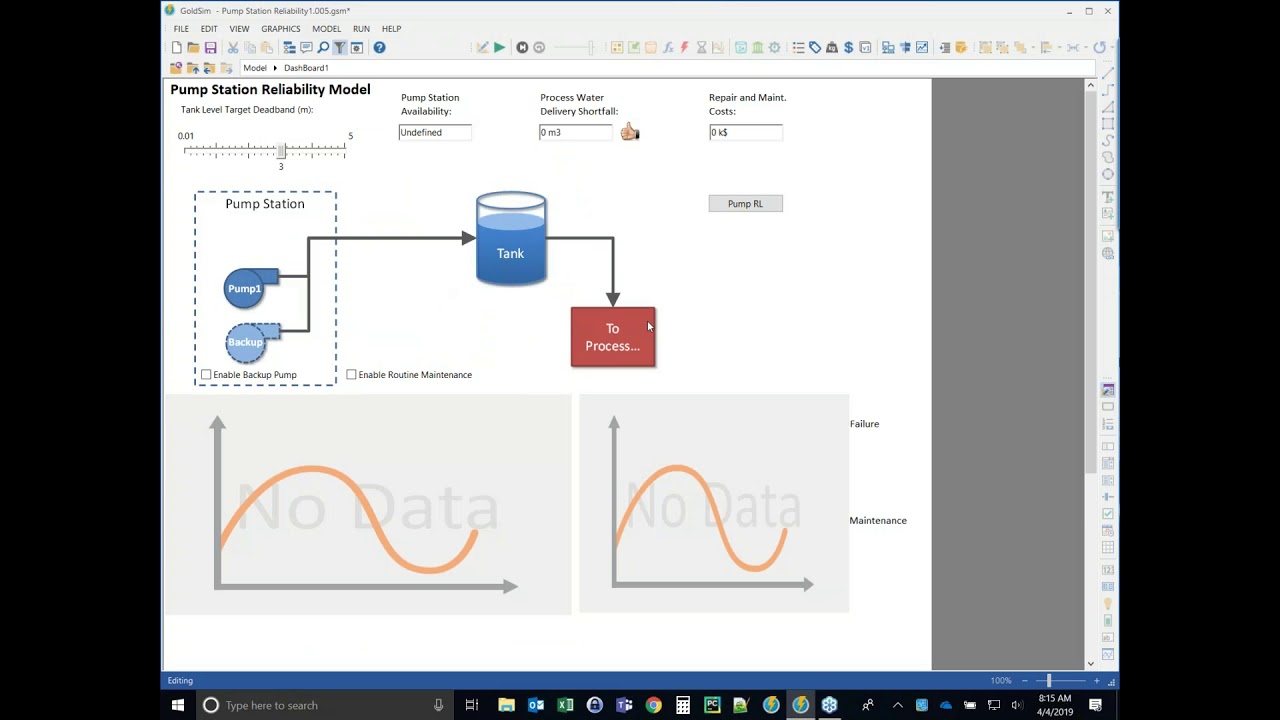
Task: Click the Tank Level Deadband slider handle
Action: tap(281, 150)
